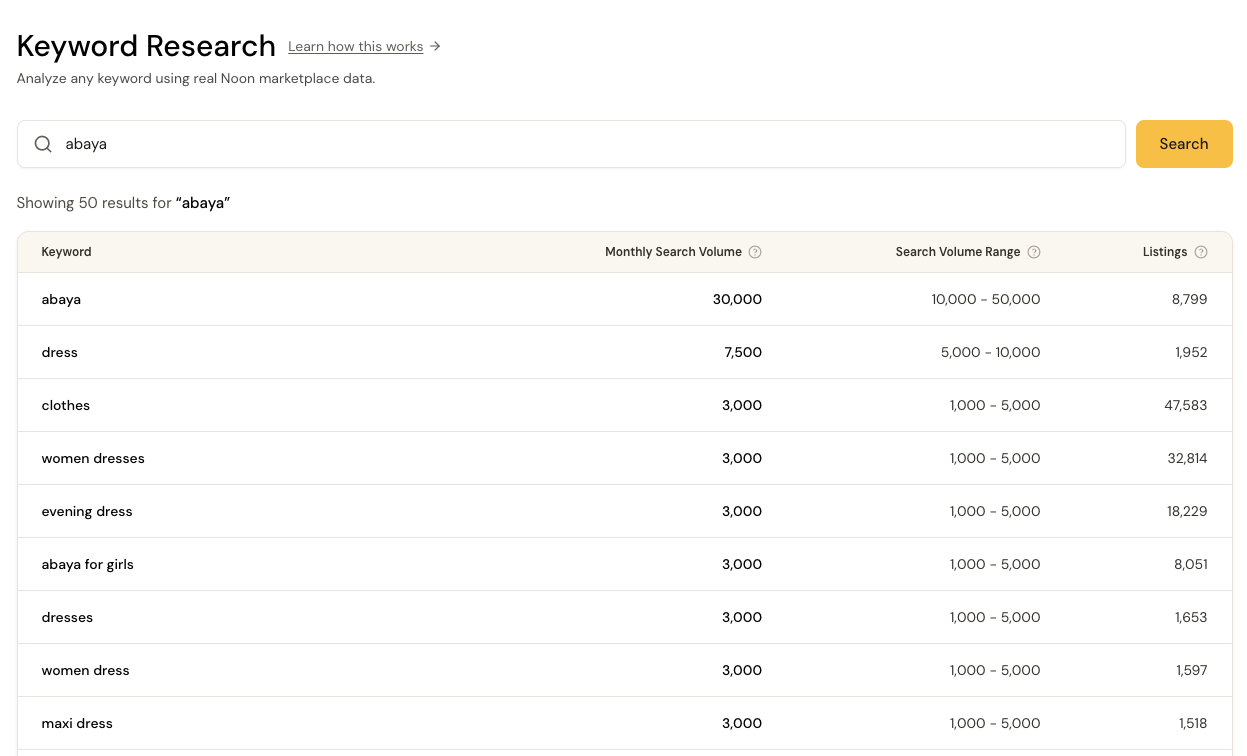Click the yellow Search button
Image resolution: width=1247 pixels, height=756 pixels.
click(1184, 144)
